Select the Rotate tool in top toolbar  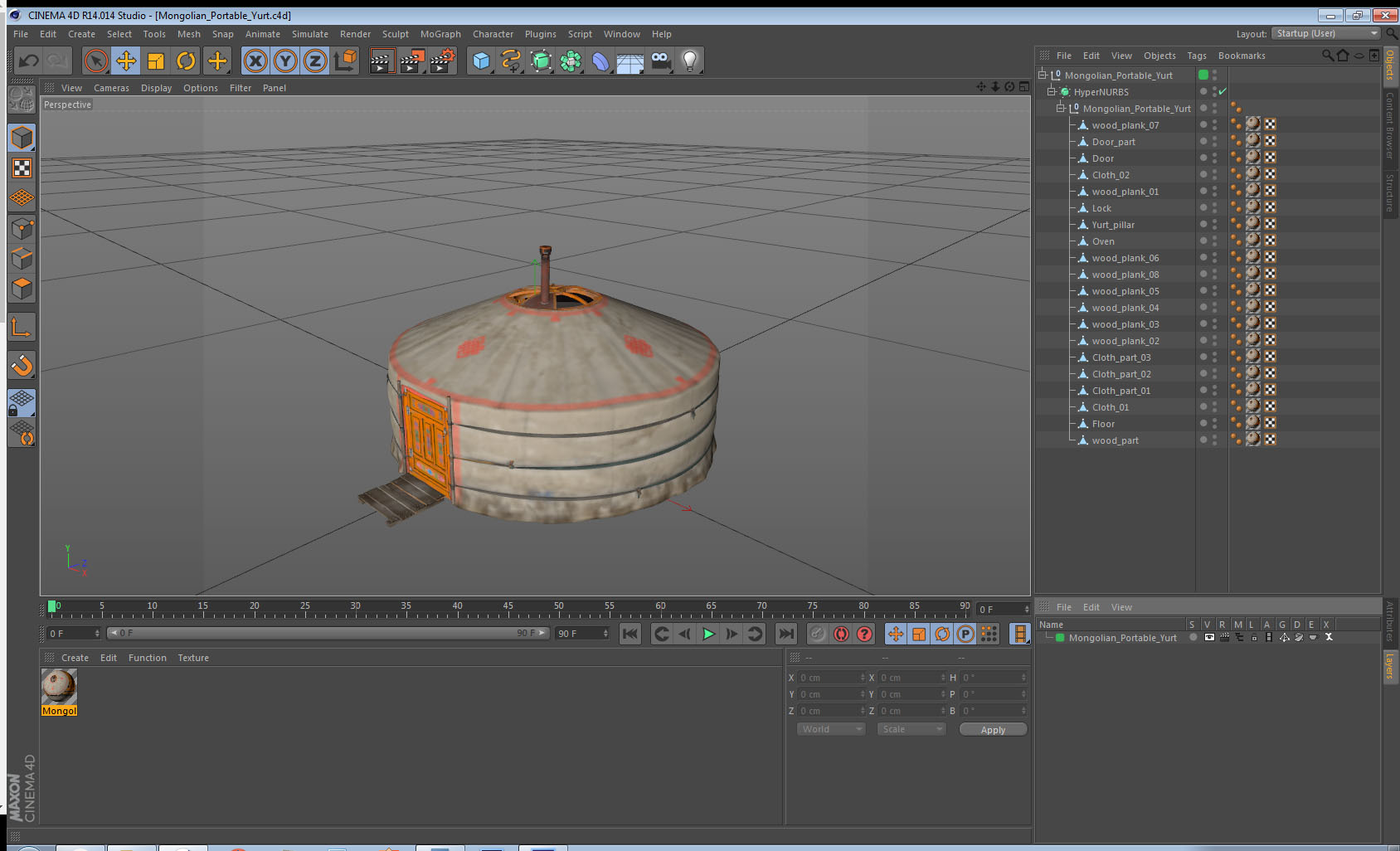click(x=186, y=61)
